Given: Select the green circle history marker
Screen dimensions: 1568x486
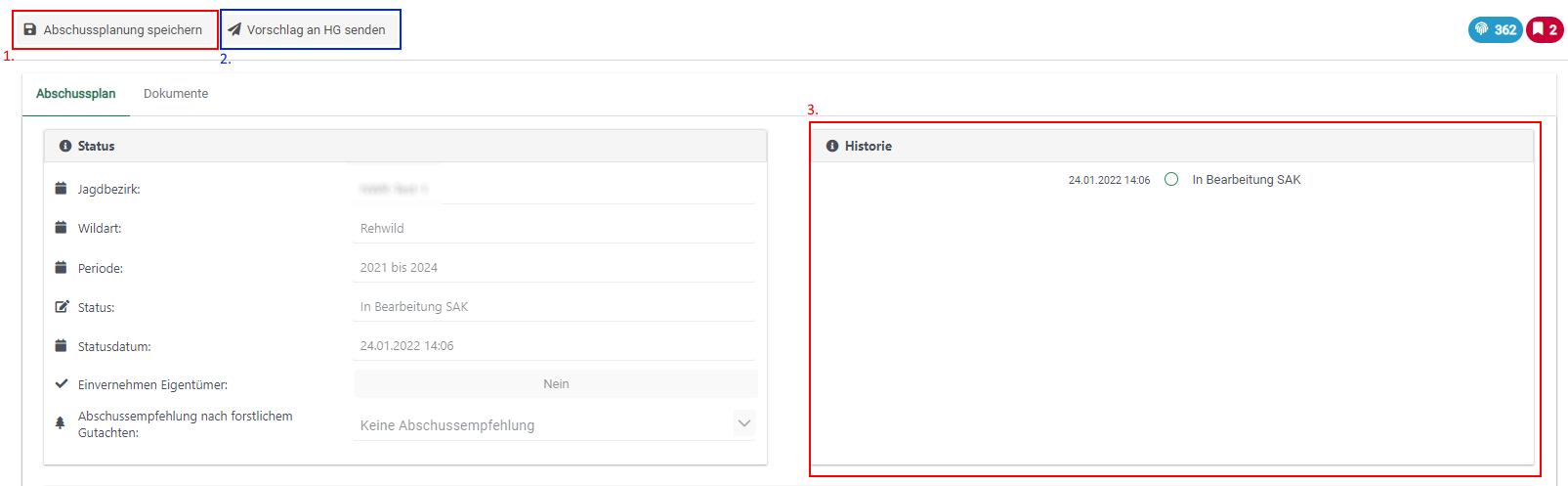Looking at the screenshot, I should [x=1171, y=179].
